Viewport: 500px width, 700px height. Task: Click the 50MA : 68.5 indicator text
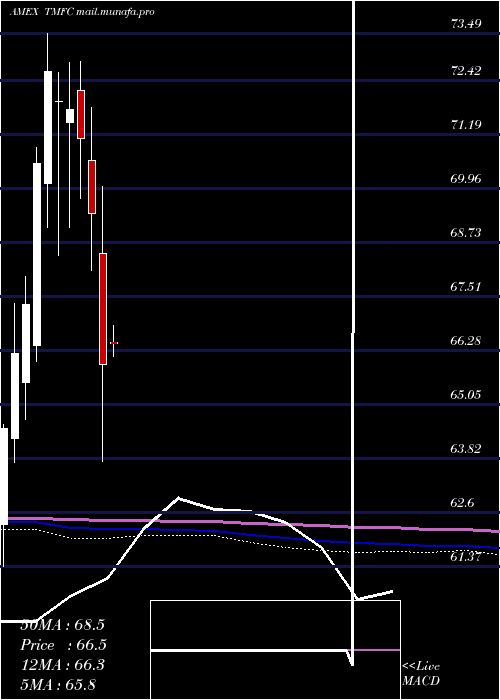(62, 625)
